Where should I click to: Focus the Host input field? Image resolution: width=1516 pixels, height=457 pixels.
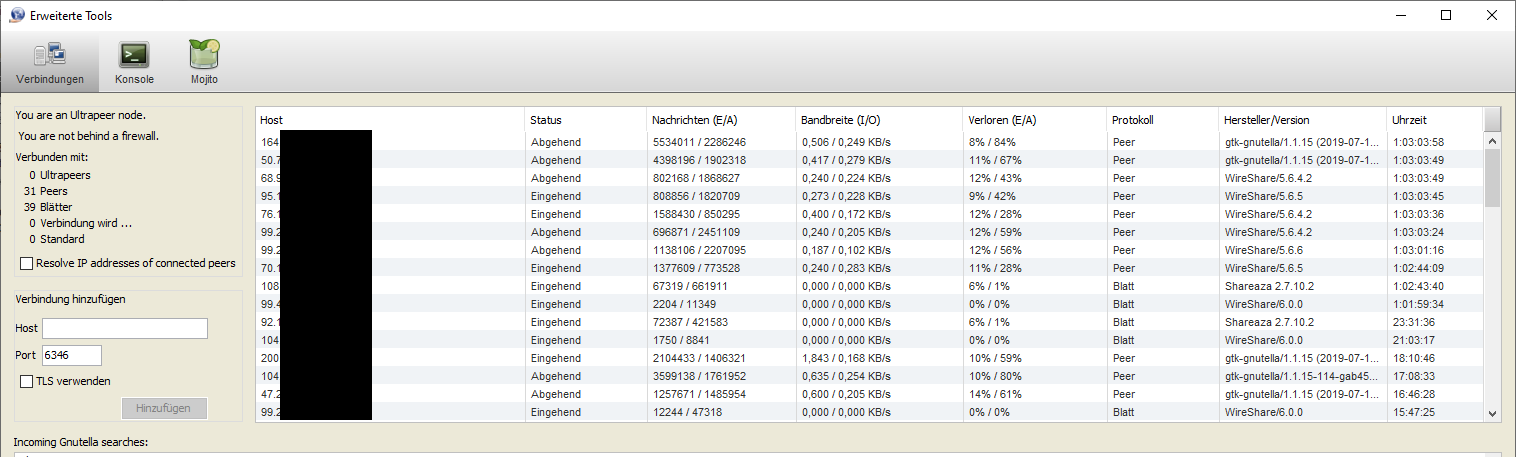[125, 328]
